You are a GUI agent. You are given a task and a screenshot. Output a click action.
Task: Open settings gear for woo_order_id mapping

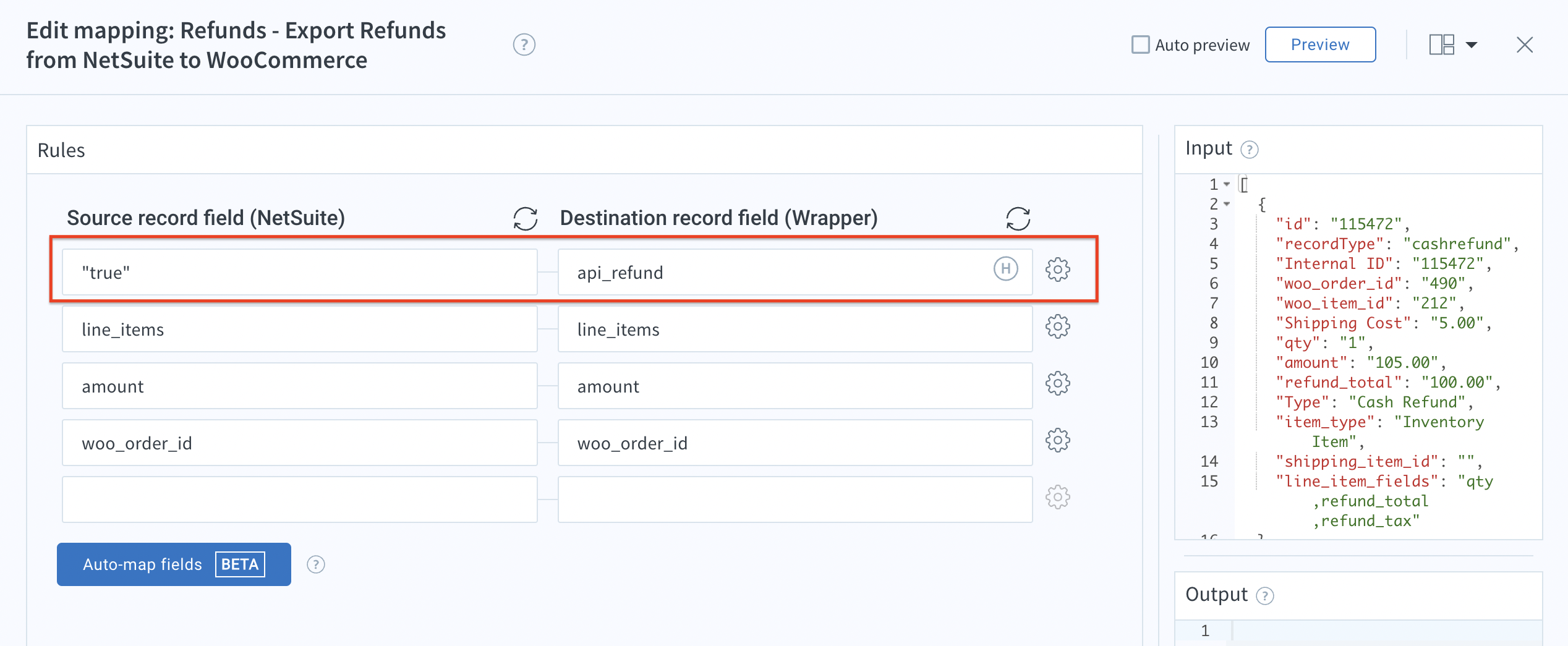point(1058,440)
